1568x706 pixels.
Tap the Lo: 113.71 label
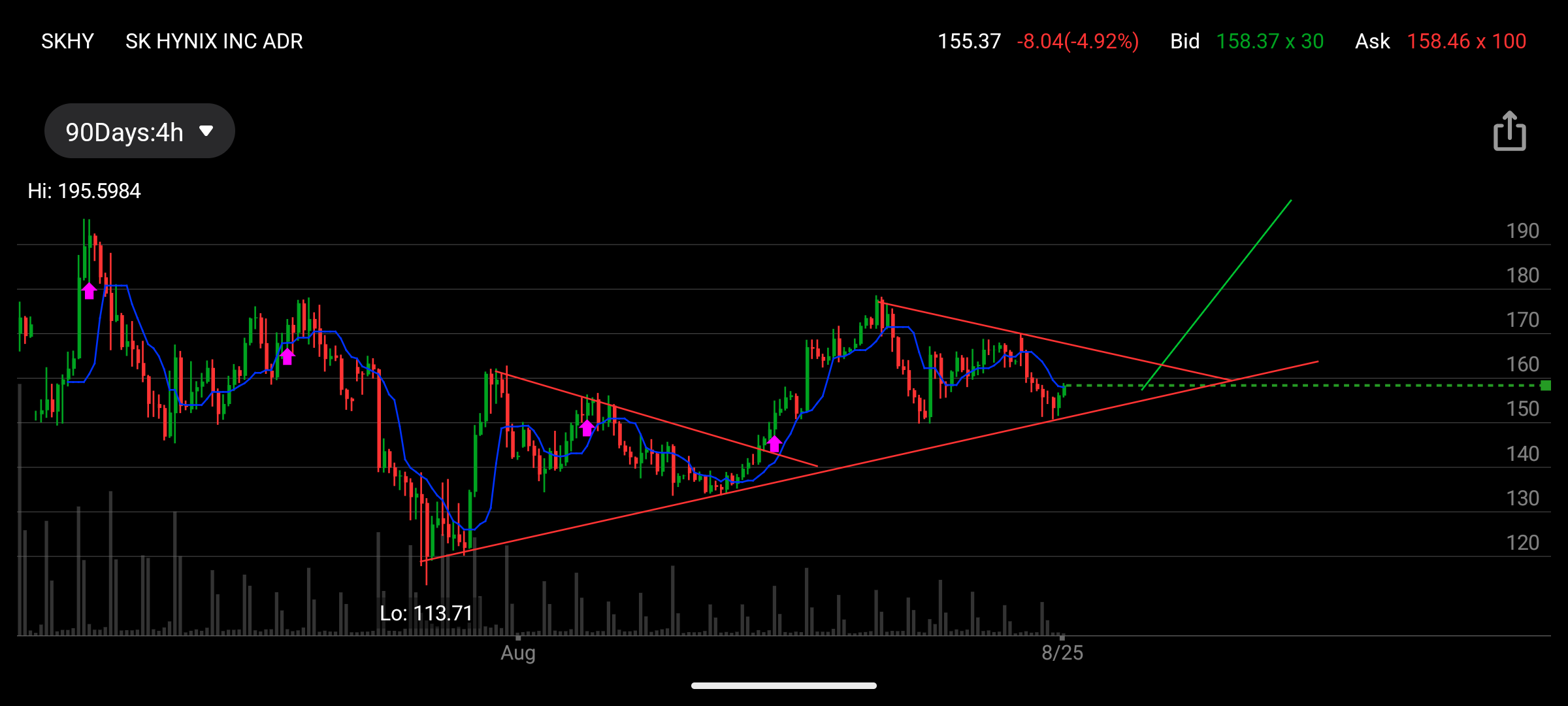tap(426, 613)
